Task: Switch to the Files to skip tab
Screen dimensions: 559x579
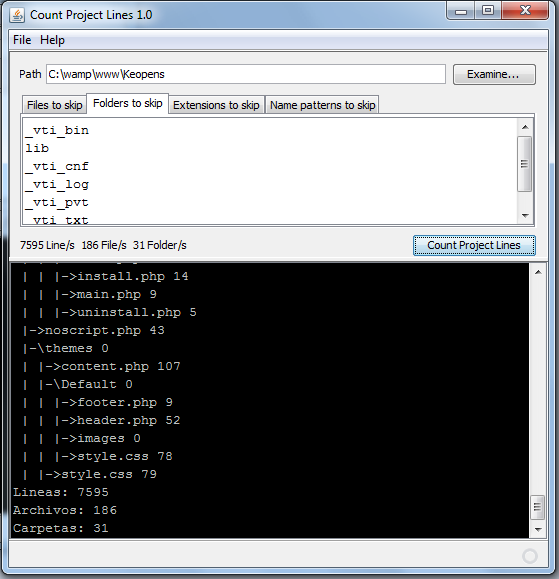Action: (54, 105)
